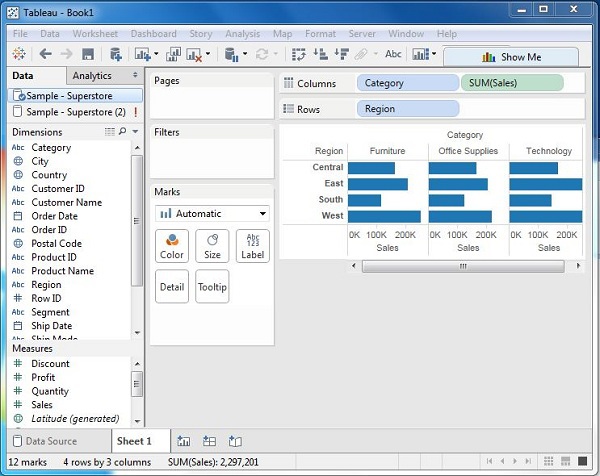Viewport: 600px width, 476px height.
Task: Open the Color card in Marks
Action: point(172,246)
